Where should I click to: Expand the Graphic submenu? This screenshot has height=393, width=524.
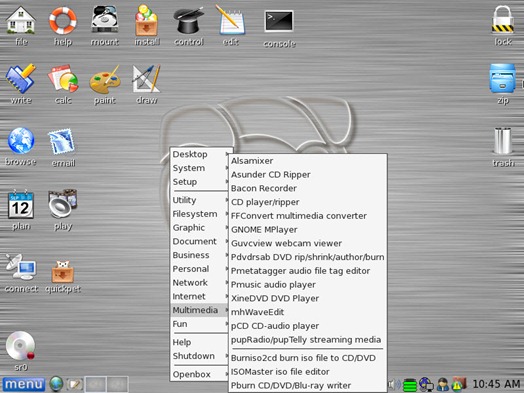coord(201,228)
